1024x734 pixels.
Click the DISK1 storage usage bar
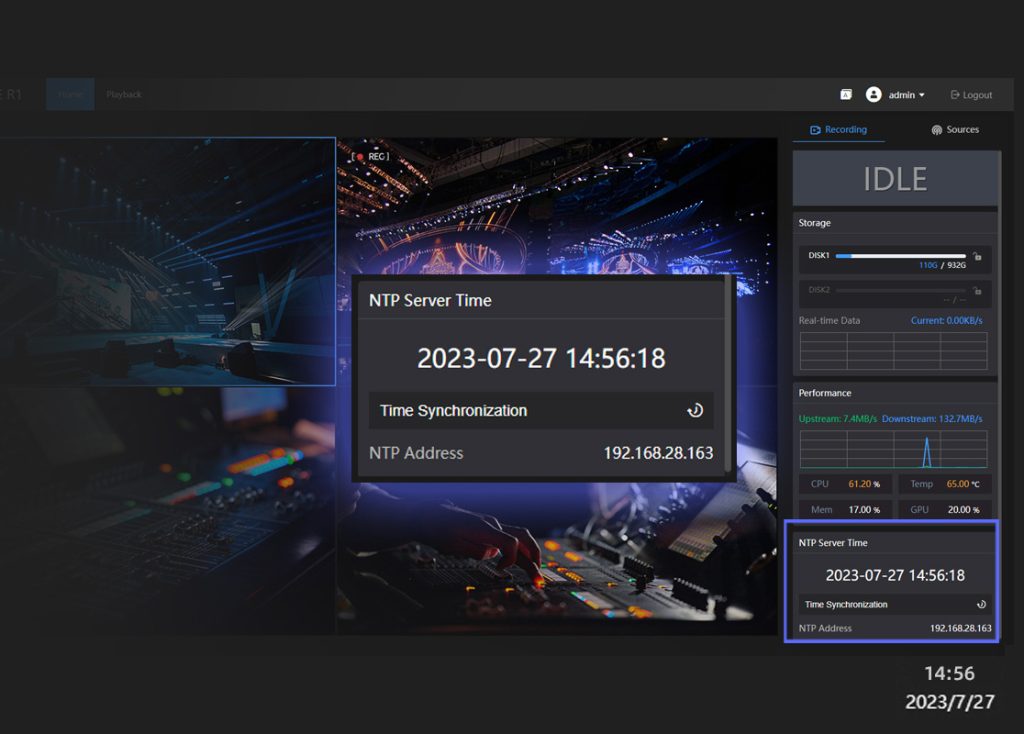pyautogui.click(x=900, y=256)
